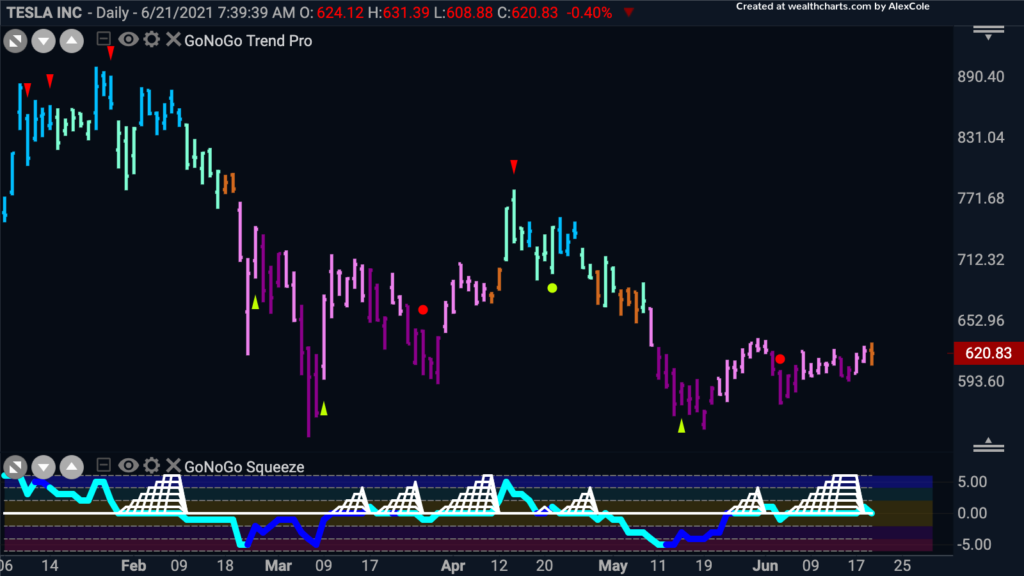This screenshot has height=576, width=1024.
Task: Click the -0.40% change value
Action: [589, 12]
